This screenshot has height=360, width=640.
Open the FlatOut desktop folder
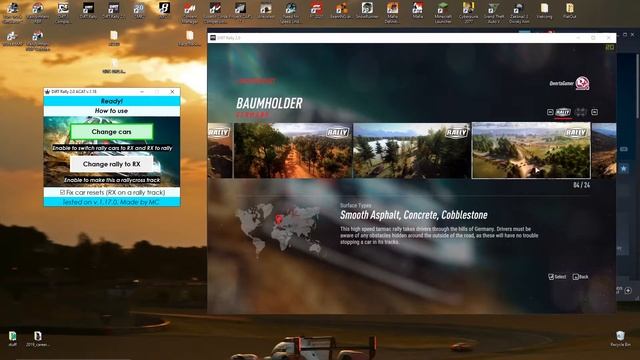tap(569, 11)
